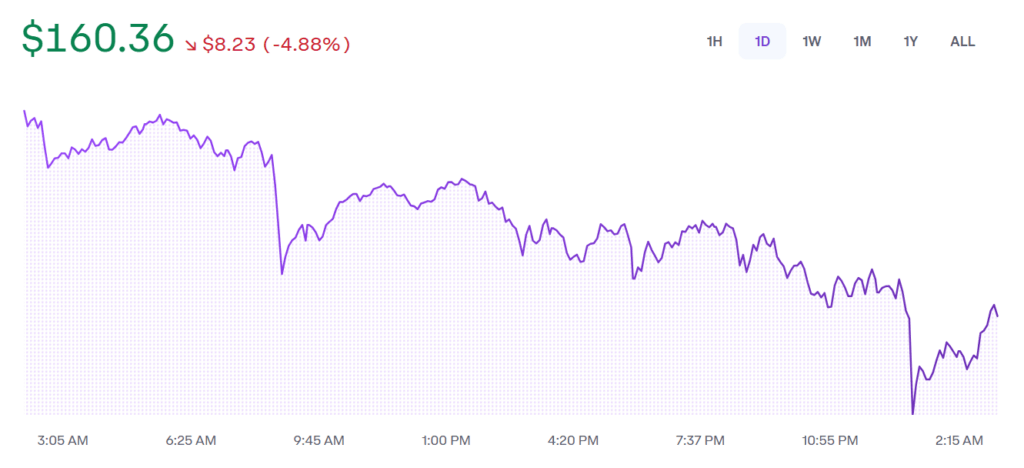Pick the 4:20 PM time marker
Screen dimensions: 1024x468
pos(574,440)
